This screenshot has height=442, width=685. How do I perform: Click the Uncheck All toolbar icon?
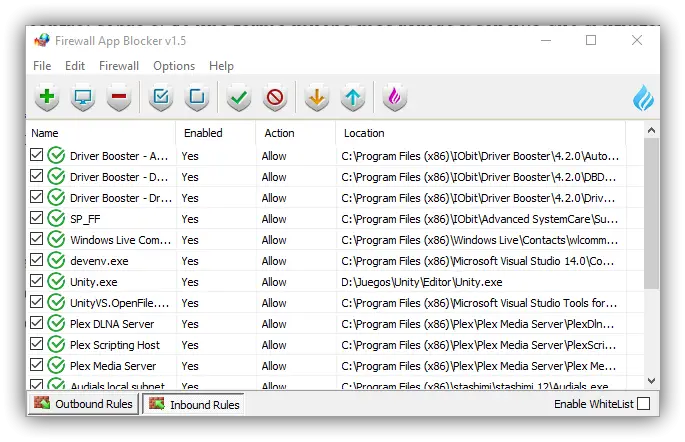coord(197,97)
